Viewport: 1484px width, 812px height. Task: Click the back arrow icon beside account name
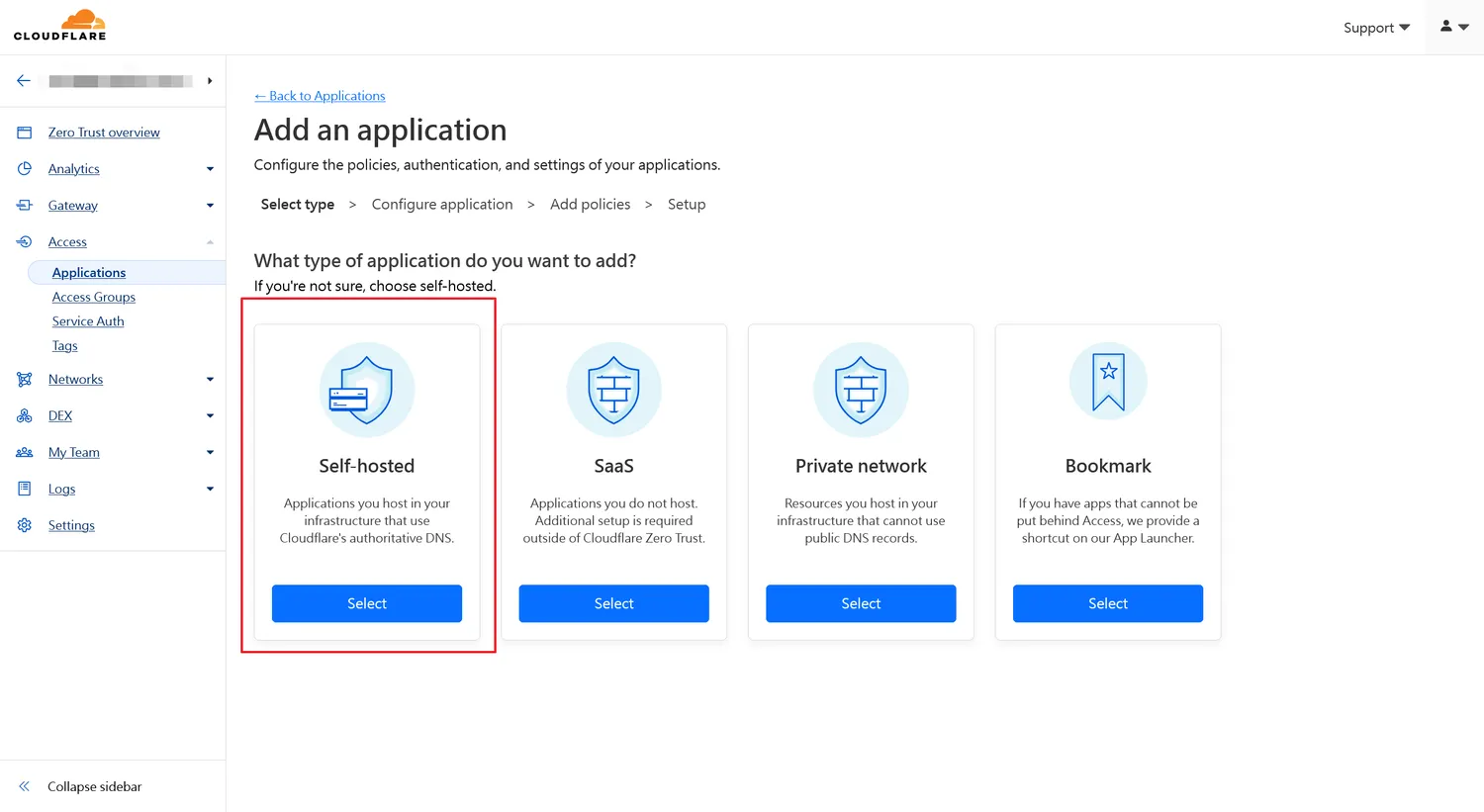pos(24,81)
